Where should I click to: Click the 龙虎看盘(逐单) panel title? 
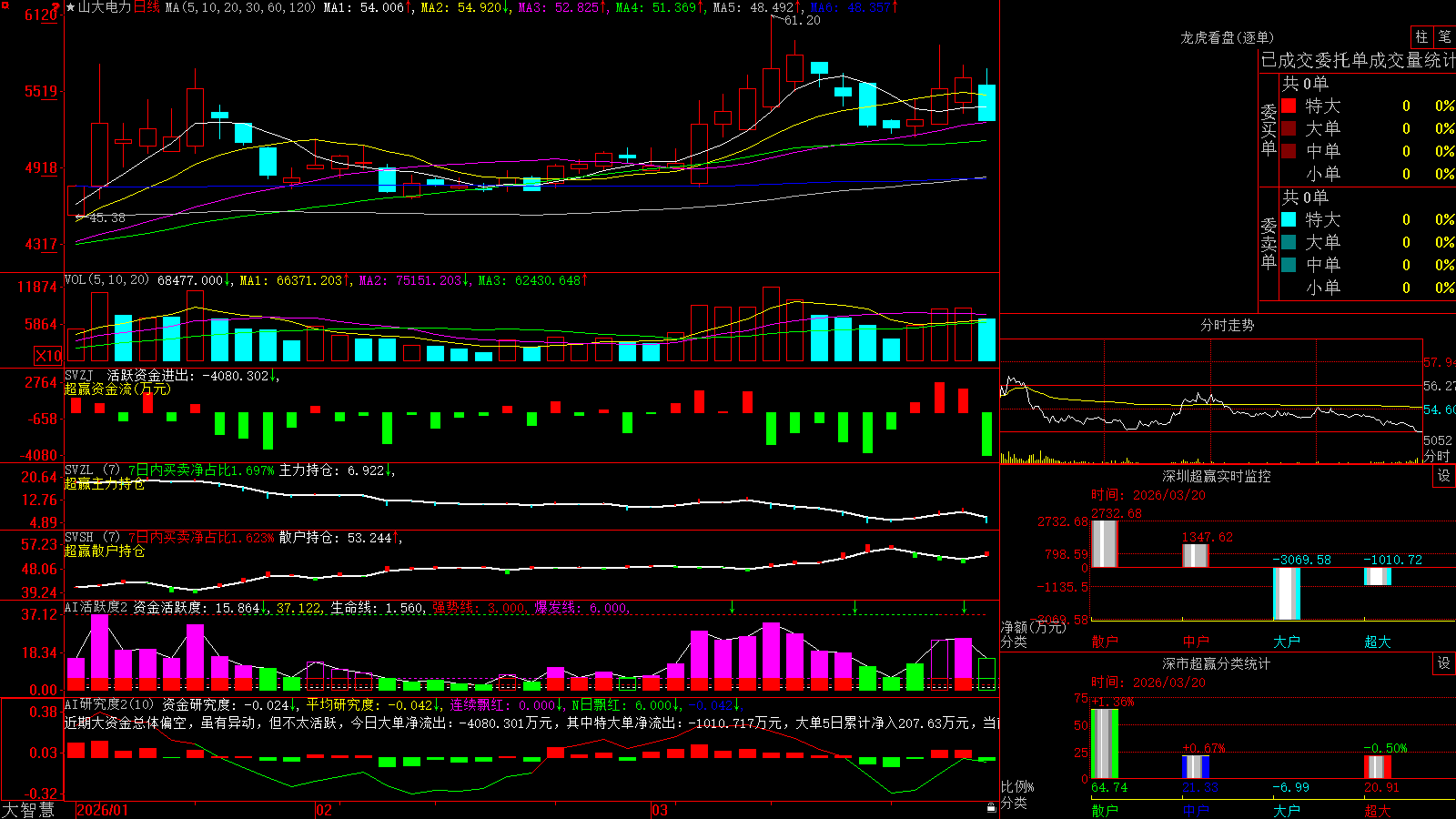[x=1227, y=37]
